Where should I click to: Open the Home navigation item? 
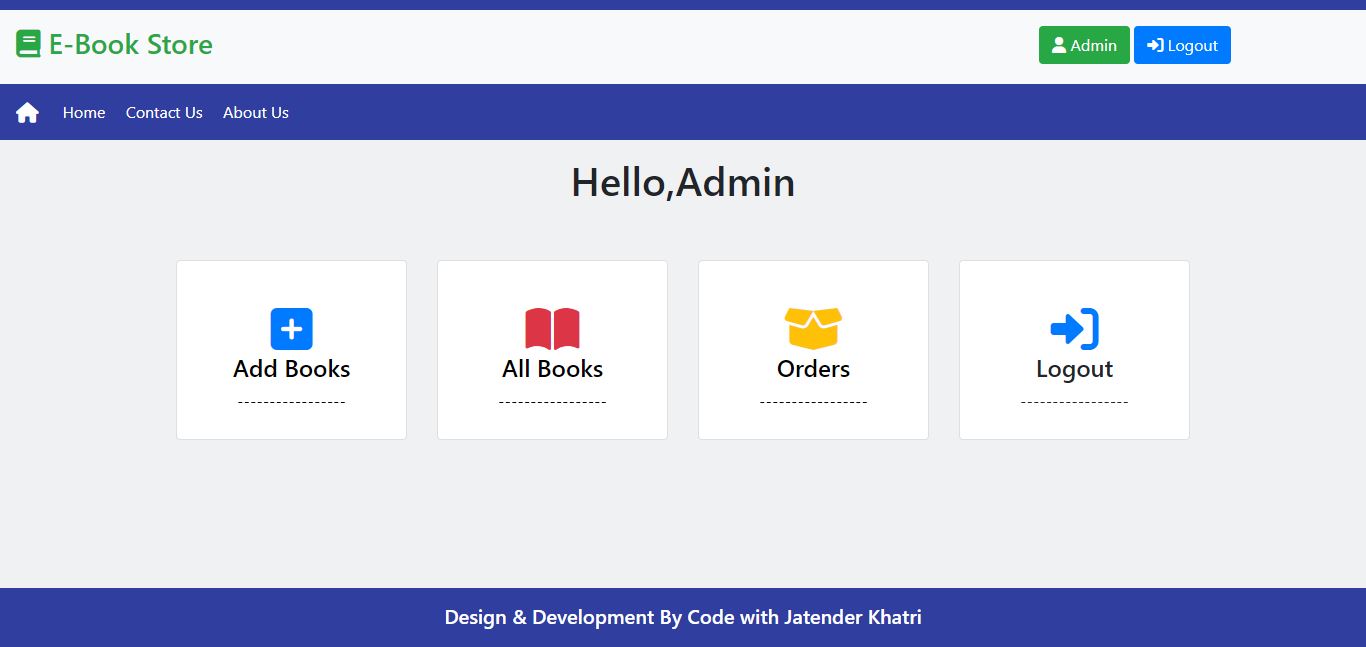[x=83, y=112]
